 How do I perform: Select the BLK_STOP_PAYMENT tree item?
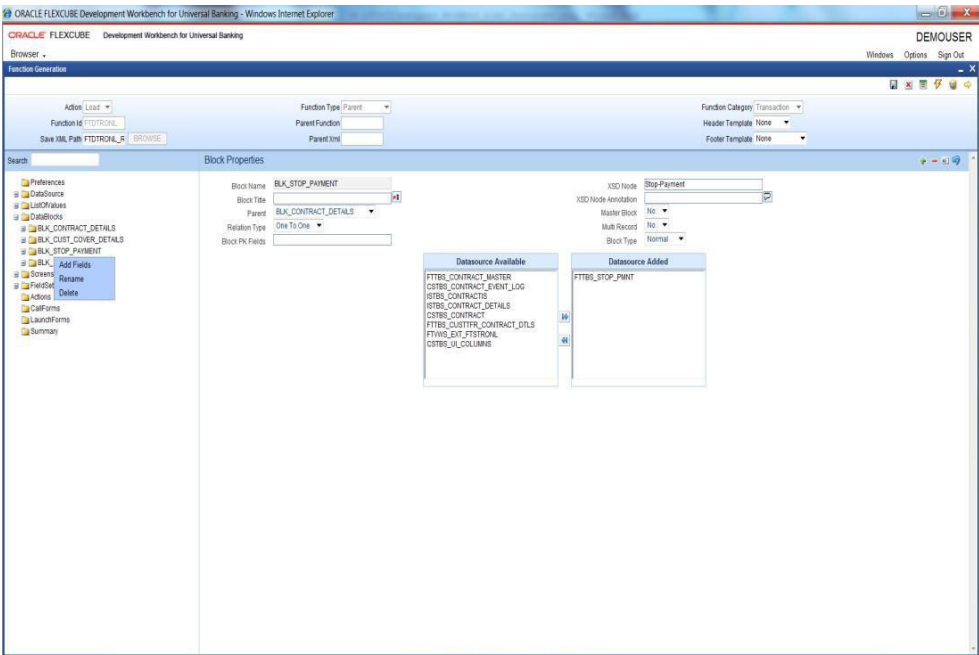click(x=69, y=251)
